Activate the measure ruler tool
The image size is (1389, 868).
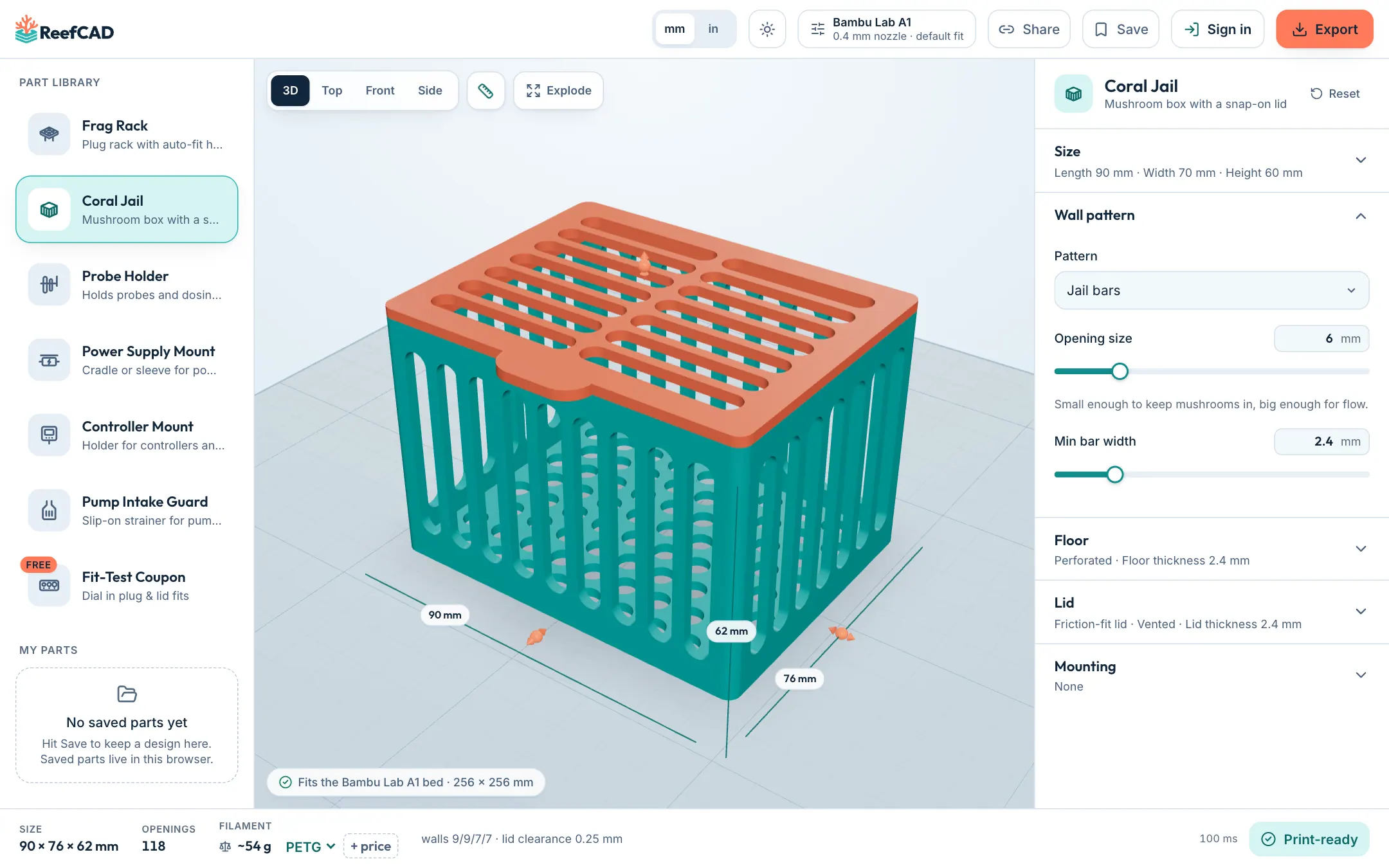[x=486, y=91]
